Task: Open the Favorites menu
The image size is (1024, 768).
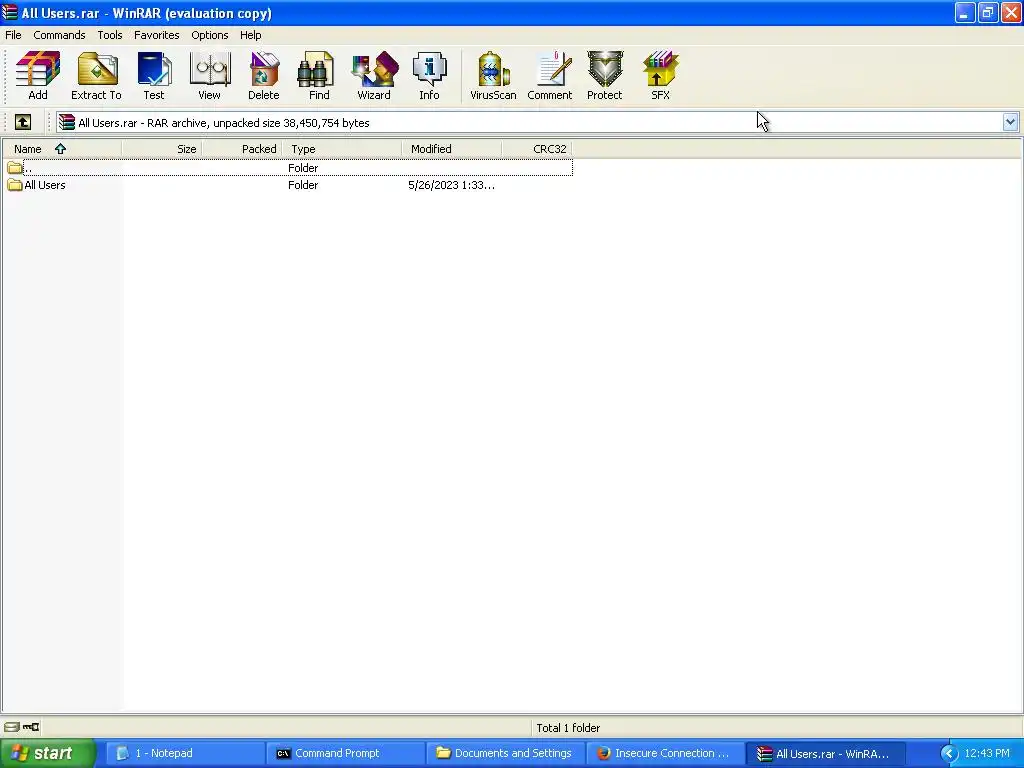Action: click(x=157, y=35)
